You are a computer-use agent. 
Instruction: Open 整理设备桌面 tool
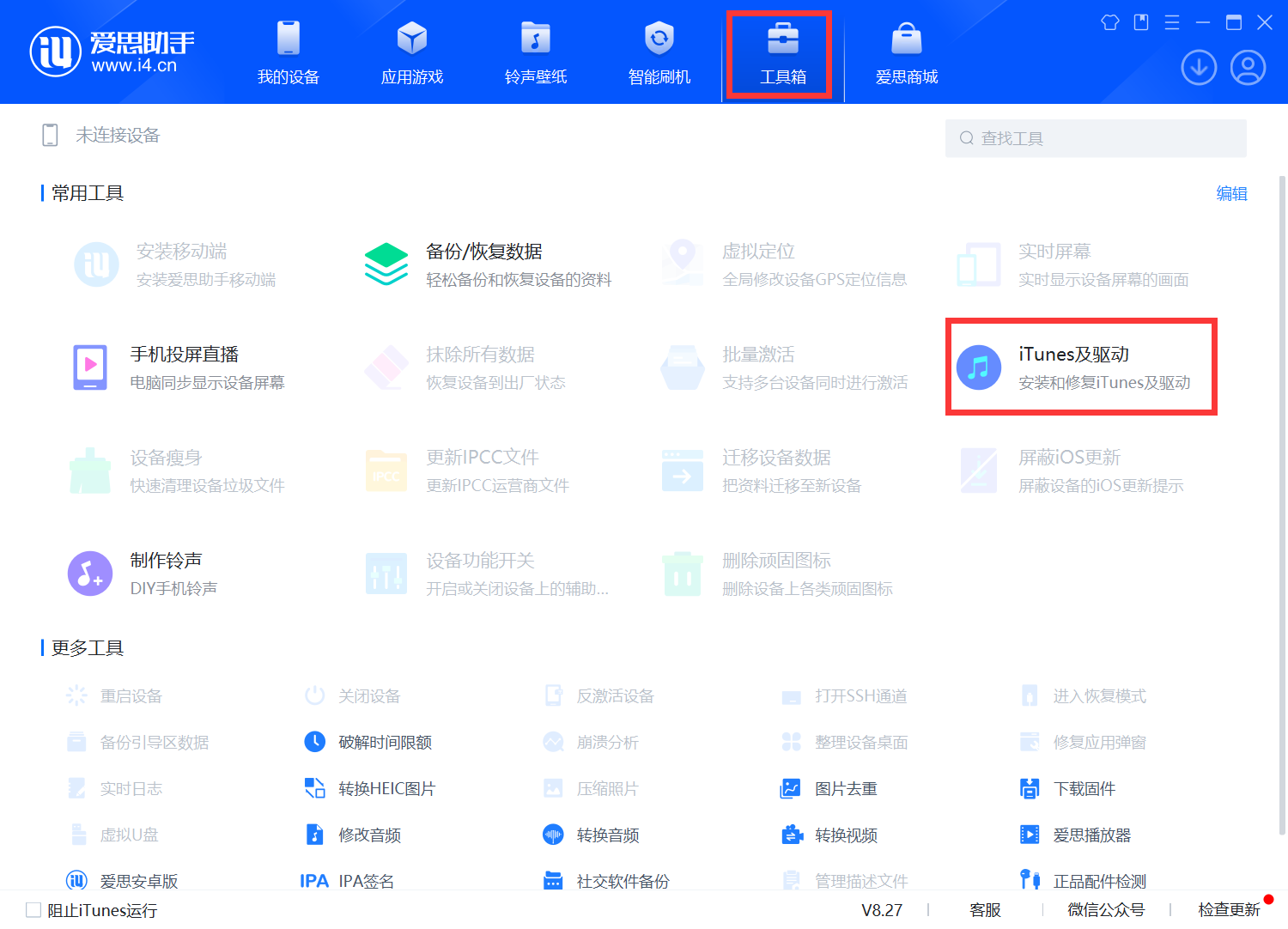(x=844, y=742)
